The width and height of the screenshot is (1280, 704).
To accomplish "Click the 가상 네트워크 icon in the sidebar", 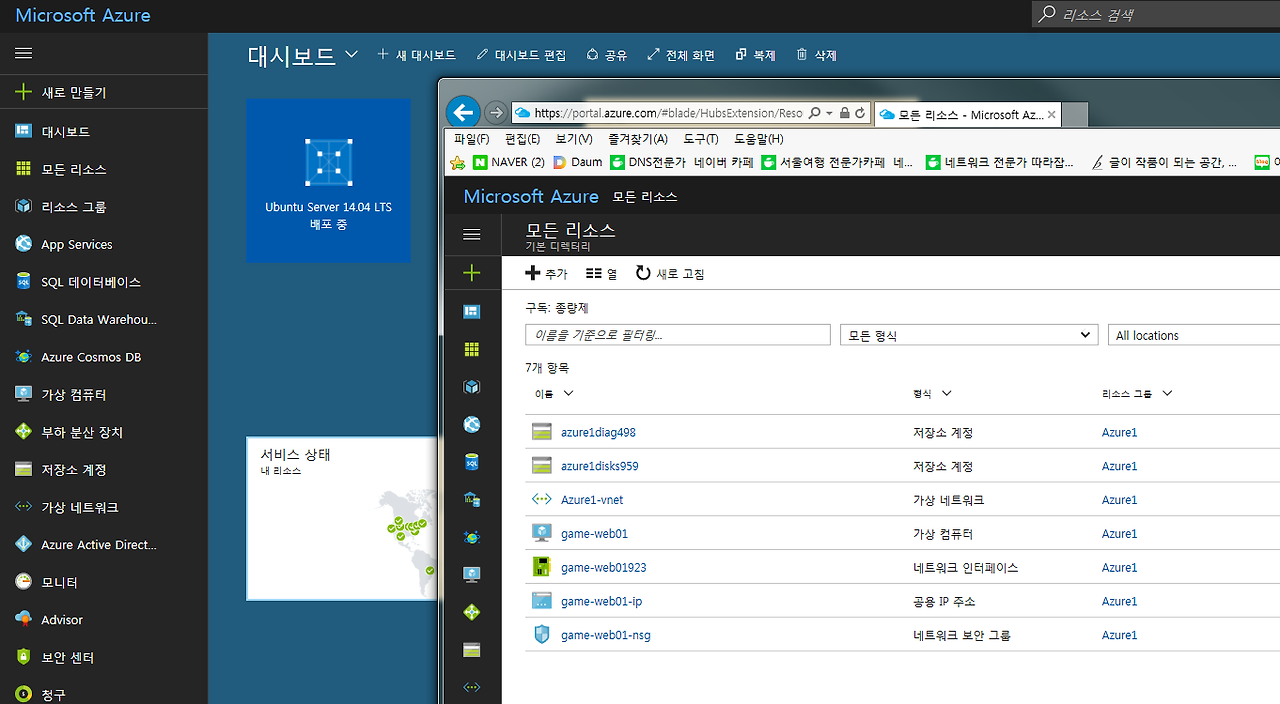I will 24,507.
